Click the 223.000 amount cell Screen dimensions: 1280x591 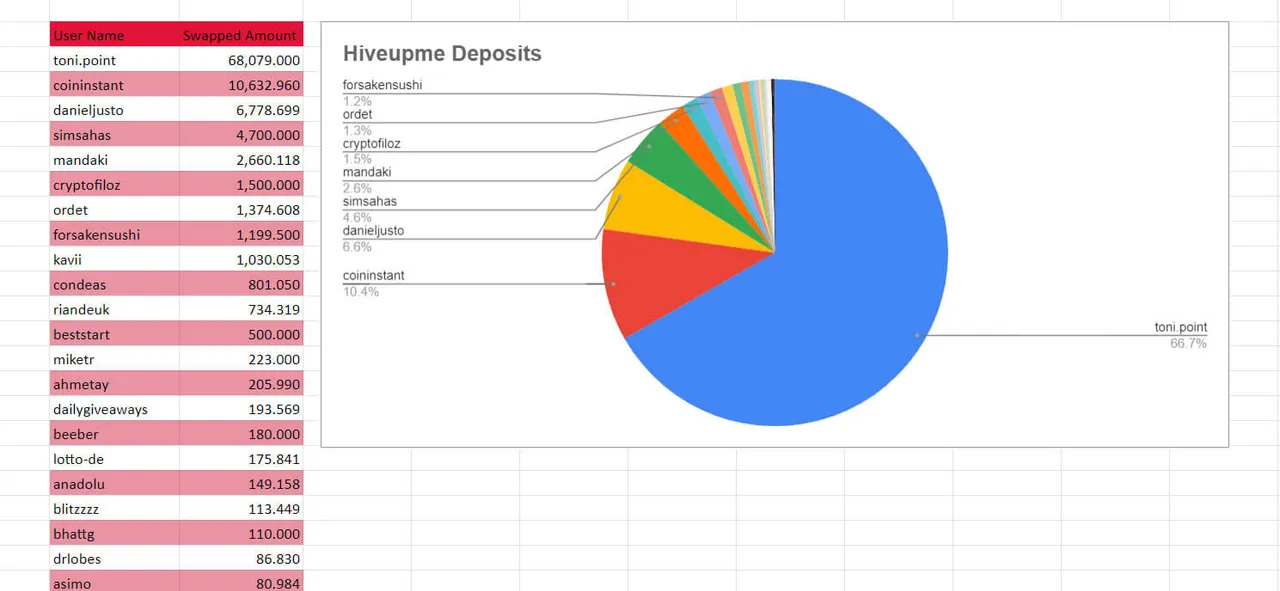coord(241,360)
